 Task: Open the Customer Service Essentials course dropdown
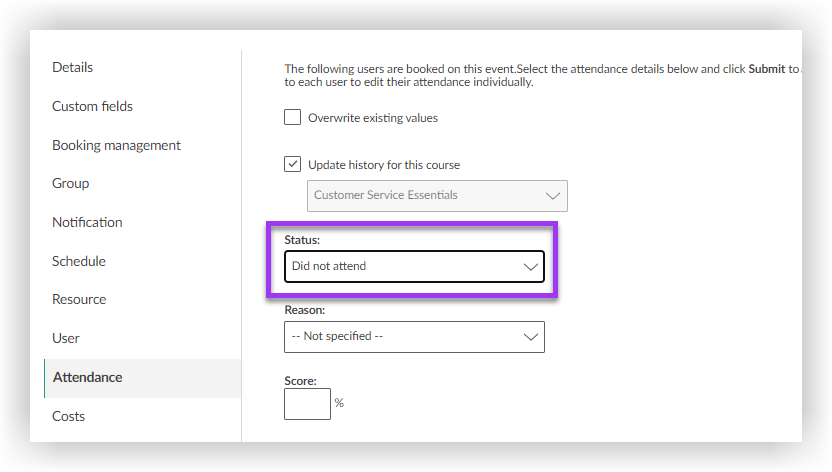tap(436, 195)
